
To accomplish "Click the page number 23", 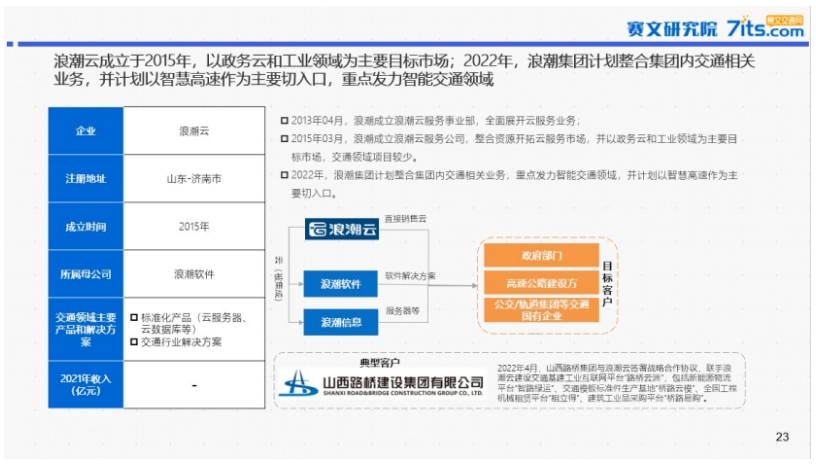I will pos(782,437).
